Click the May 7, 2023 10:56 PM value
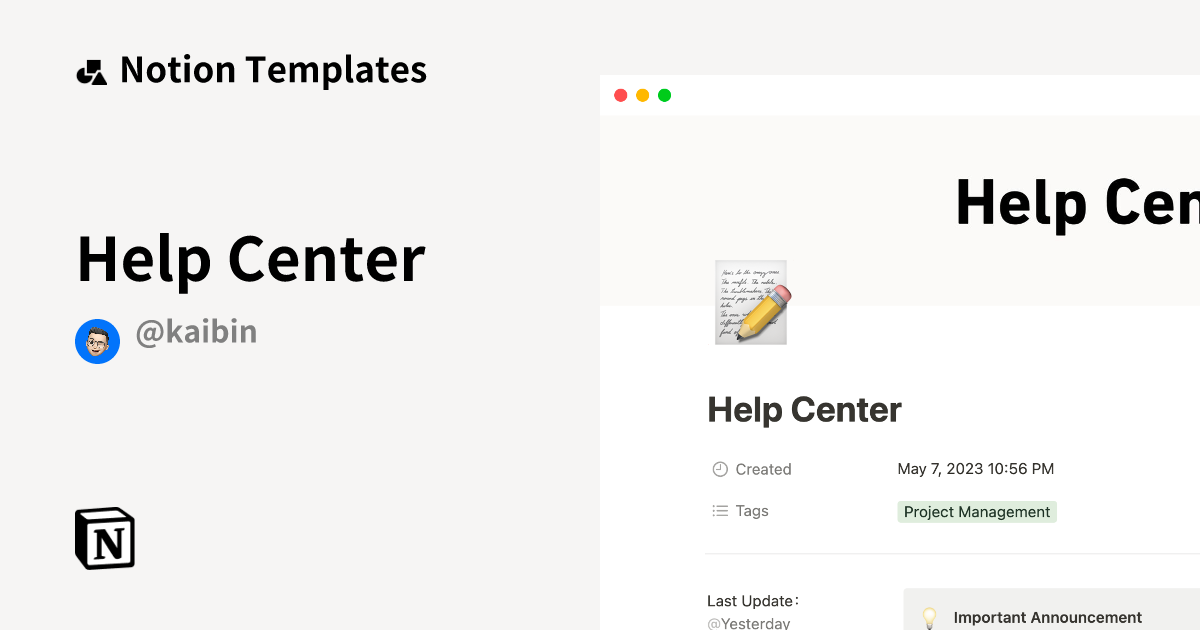This screenshot has width=1200, height=630. click(975, 469)
